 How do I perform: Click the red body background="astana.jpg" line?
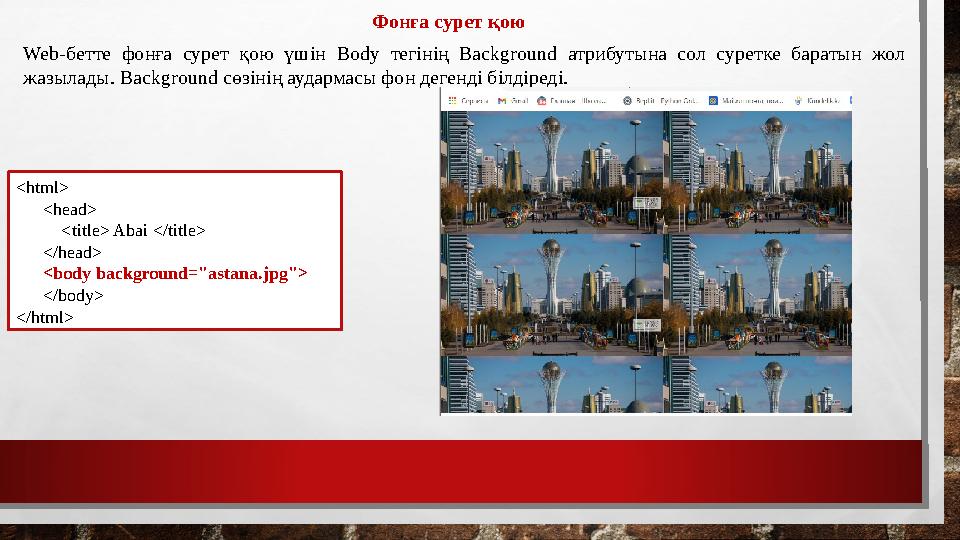pos(175,274)
